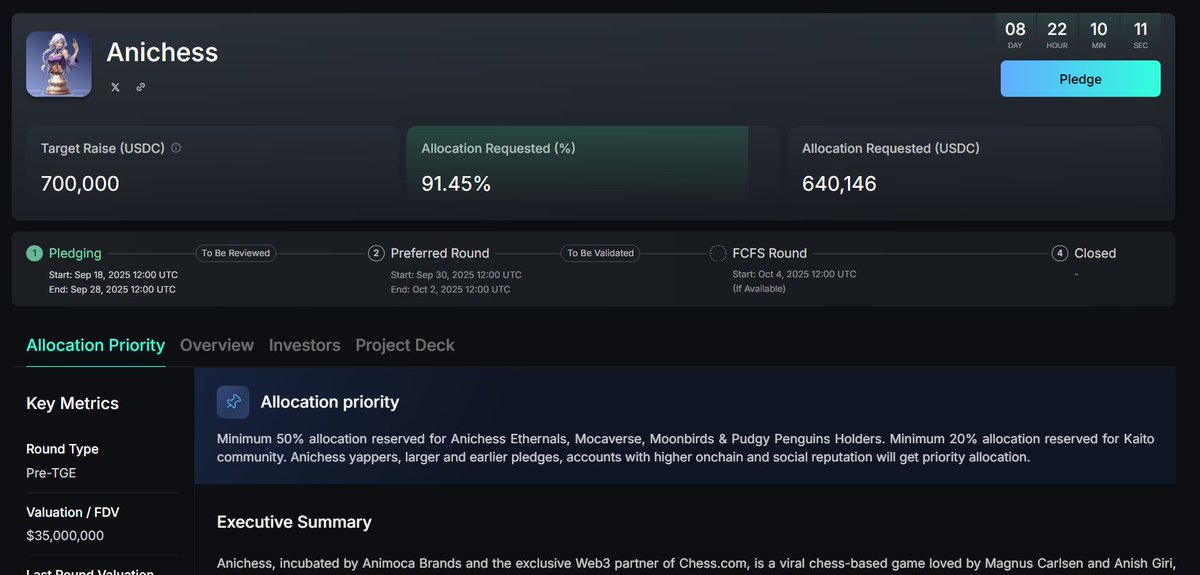Click the Preferred Round step 2 circle
1200x575 pixels.
pos(376,253)
